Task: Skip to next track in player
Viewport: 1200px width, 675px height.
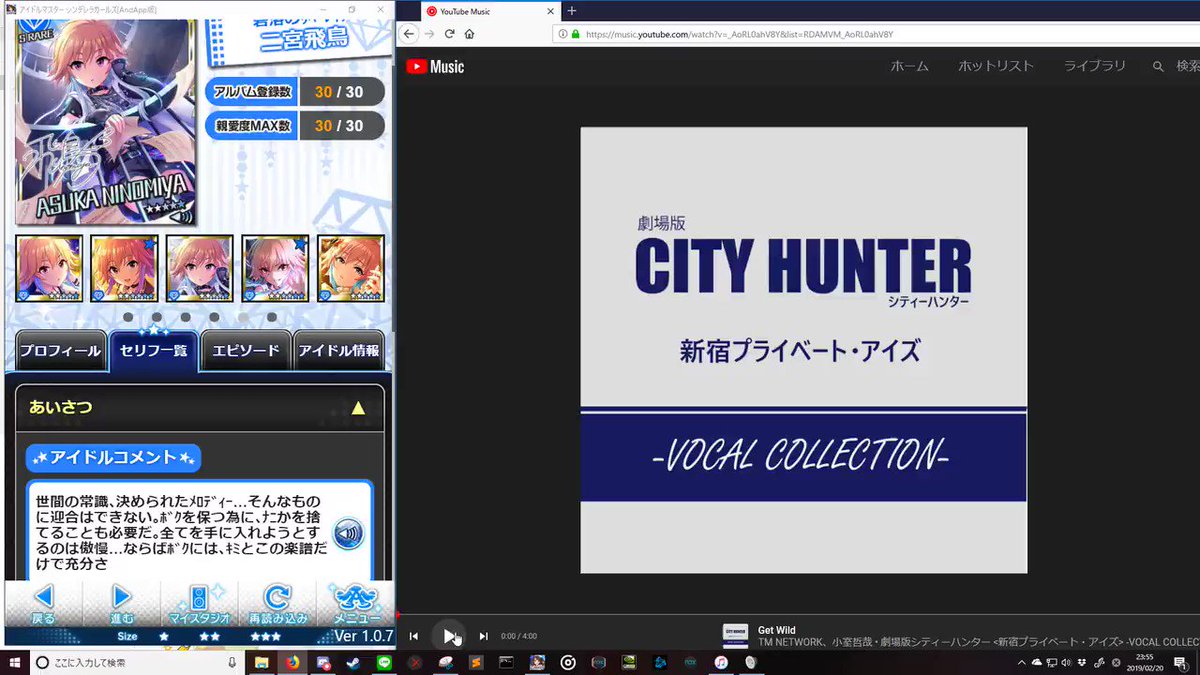Action: (x=484, y=636)
